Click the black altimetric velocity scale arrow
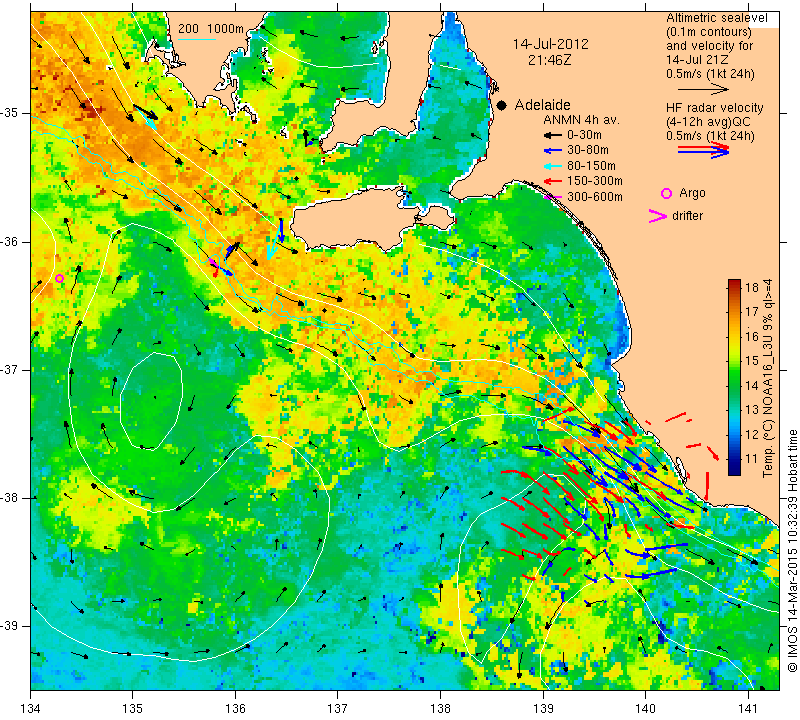800x720 pixels. (703, 89)
